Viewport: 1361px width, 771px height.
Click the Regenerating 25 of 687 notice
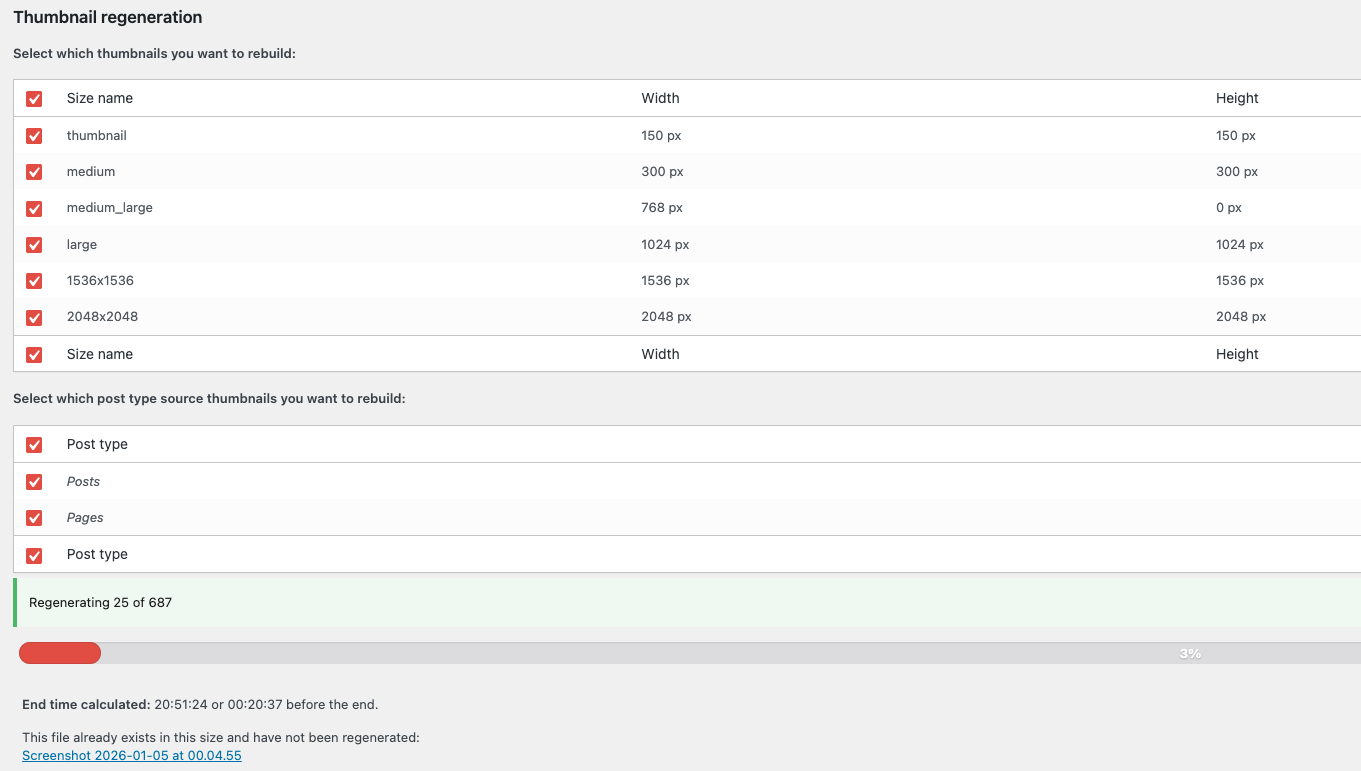click(x=101, y=602)
